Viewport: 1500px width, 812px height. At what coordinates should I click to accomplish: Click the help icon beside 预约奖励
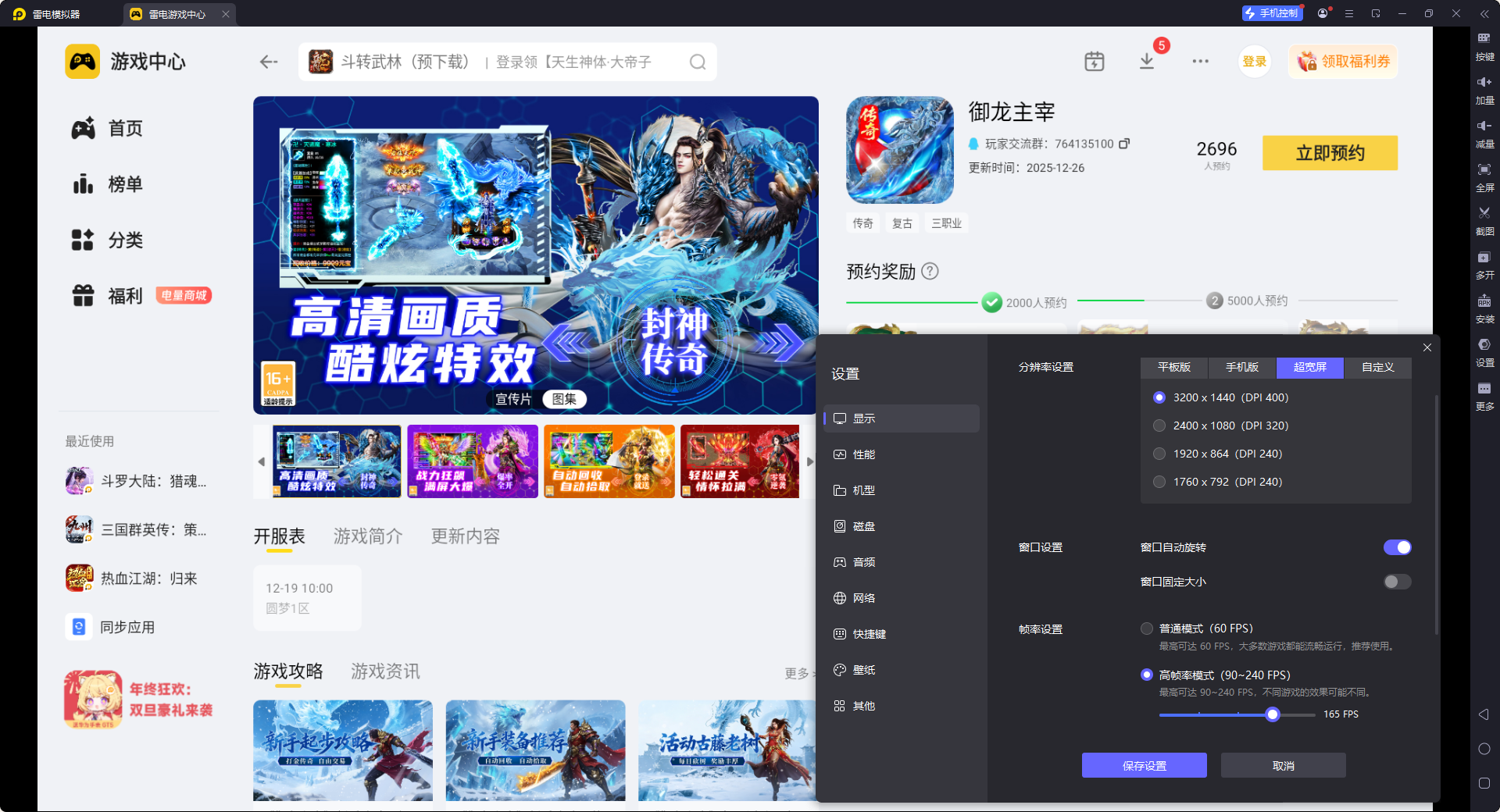click(x=930, y=271)
